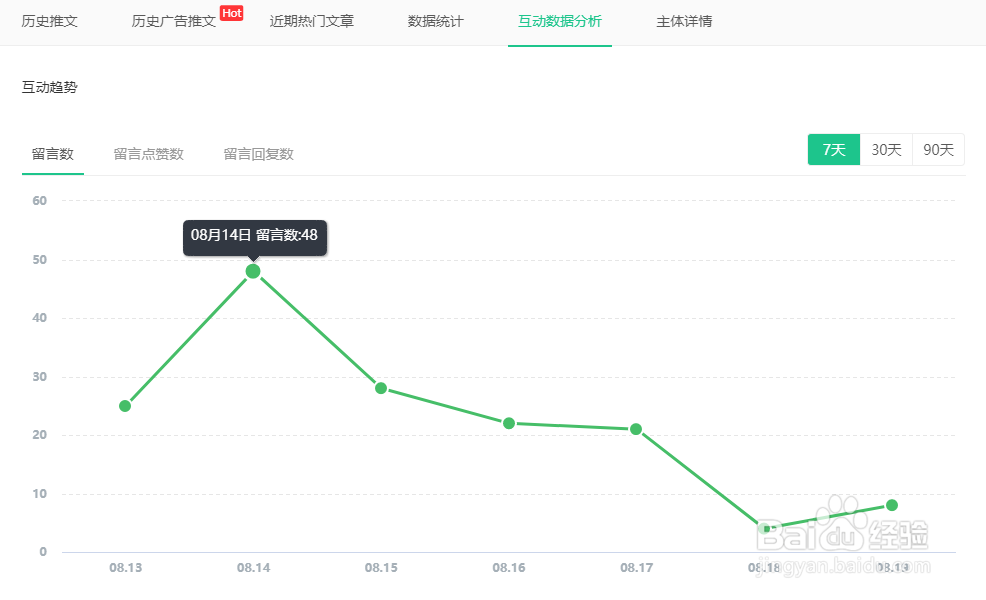Select the 30天 range button
Screen dimensions: 986x600
[x=886, y=150]
